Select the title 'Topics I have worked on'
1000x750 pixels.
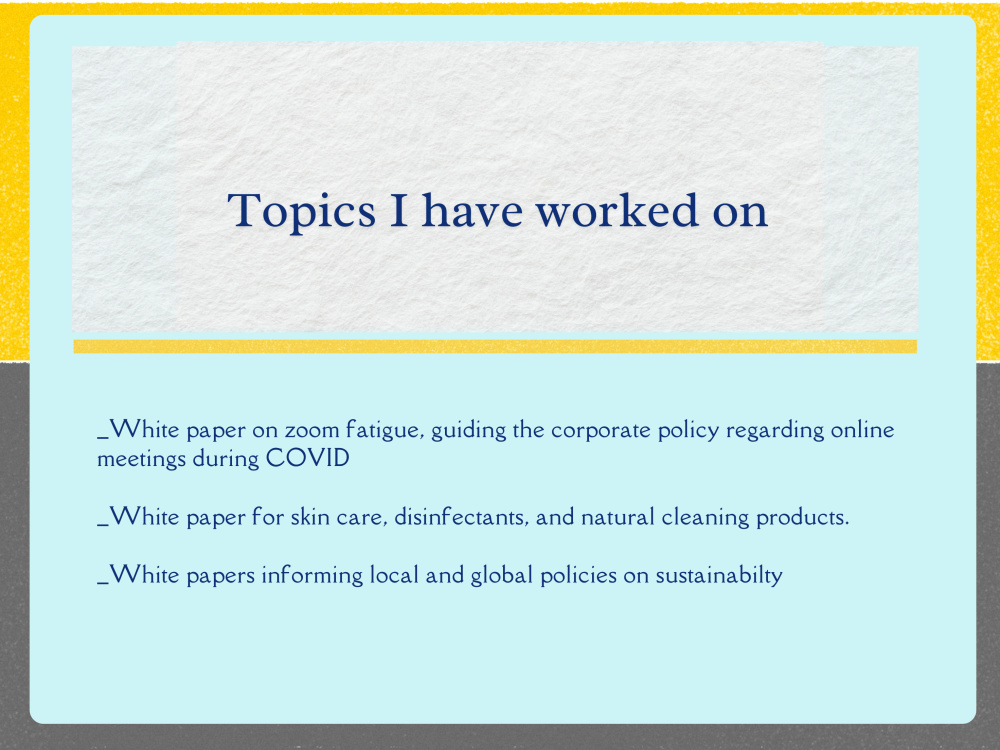(497, 211)
